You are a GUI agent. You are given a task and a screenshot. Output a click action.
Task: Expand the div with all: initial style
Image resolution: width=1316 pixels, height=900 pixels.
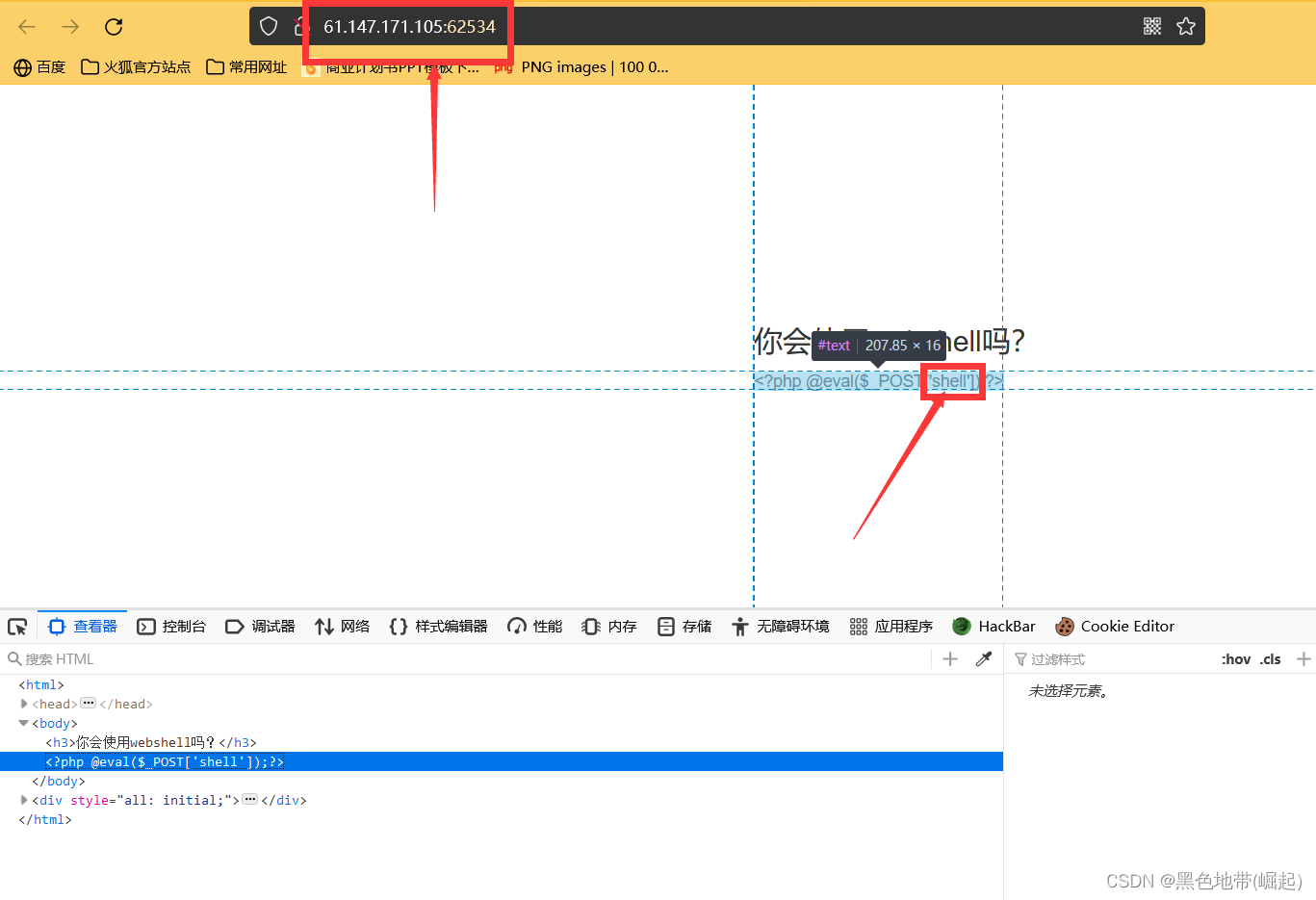click(x=23, y=800)
